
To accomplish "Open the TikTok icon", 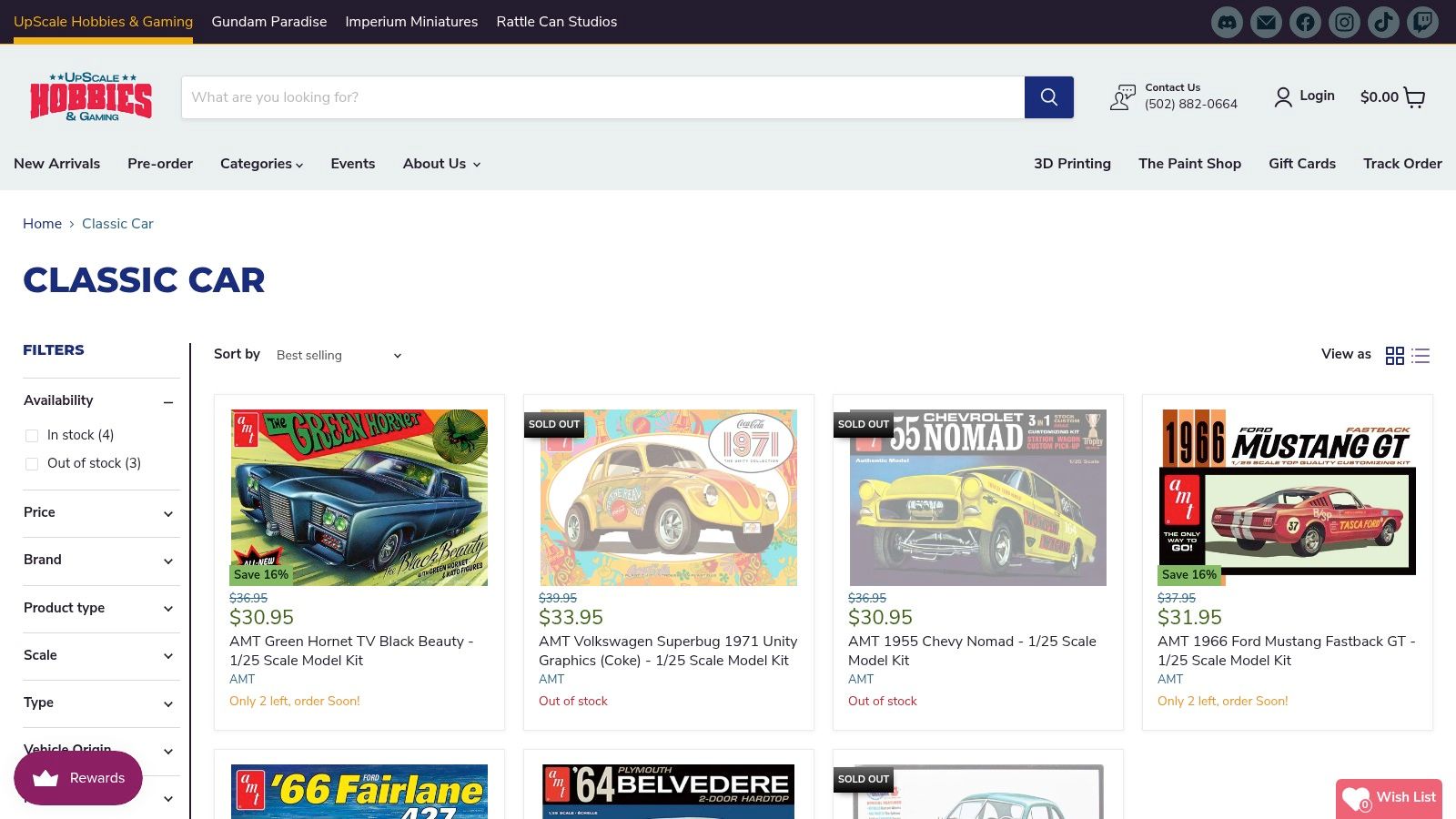I will point(1383,22).
